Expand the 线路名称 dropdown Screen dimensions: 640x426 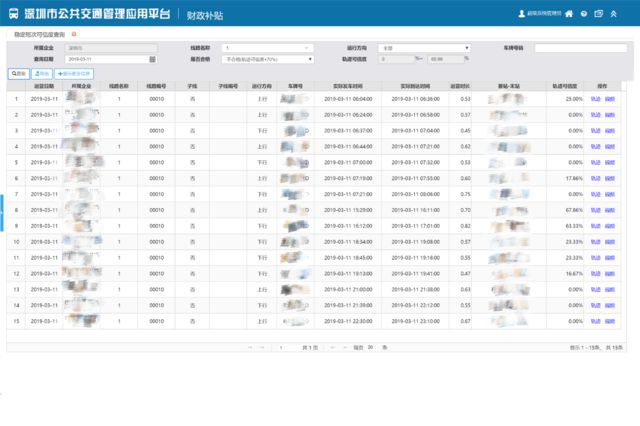point(268,48)
